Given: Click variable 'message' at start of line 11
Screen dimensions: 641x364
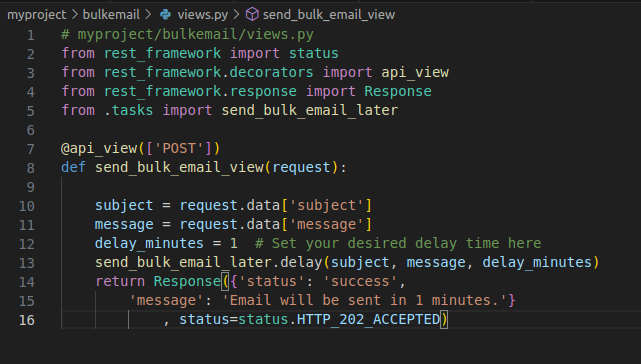Looking at the screenshot, I should click(124, 224).
